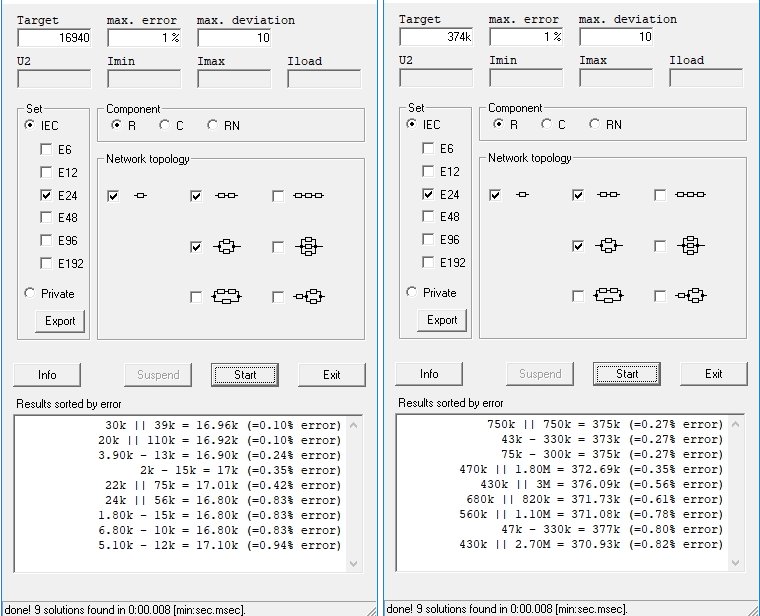Viewport: 760px width, 616px height.
Task: Select result row 20k || 110k = 16.92k
Action: (220, 441)
